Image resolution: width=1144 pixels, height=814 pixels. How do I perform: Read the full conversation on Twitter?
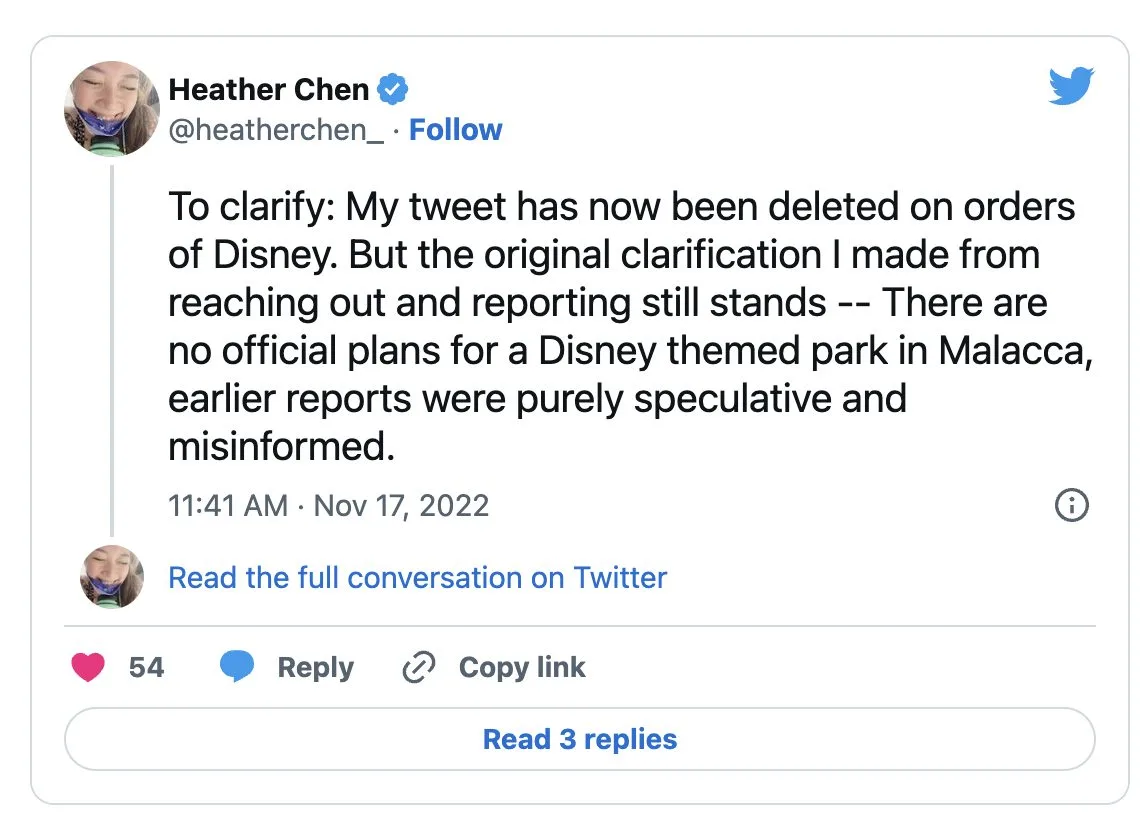point(417,578)
